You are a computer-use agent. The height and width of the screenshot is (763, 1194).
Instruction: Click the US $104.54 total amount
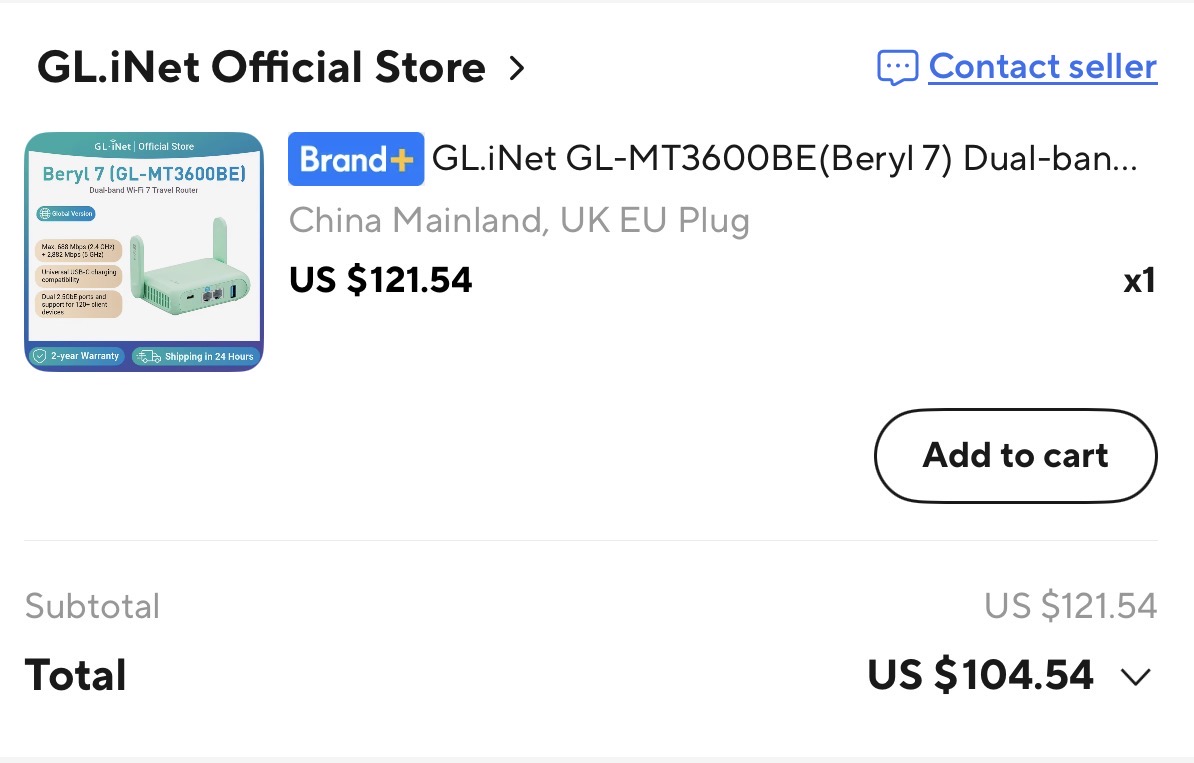point(981,675)
